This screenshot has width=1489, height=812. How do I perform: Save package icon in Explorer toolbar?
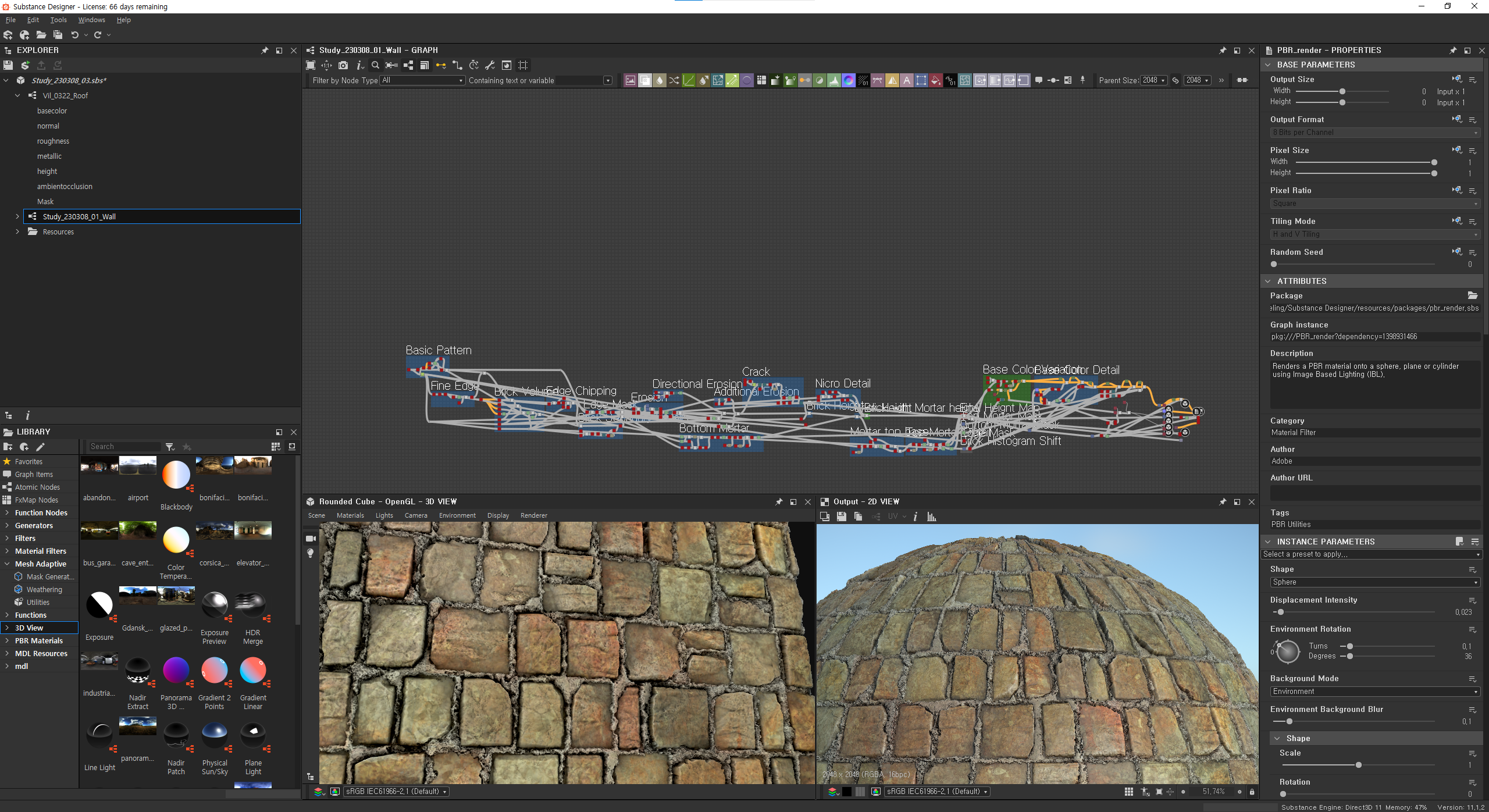tap(8, 65)
